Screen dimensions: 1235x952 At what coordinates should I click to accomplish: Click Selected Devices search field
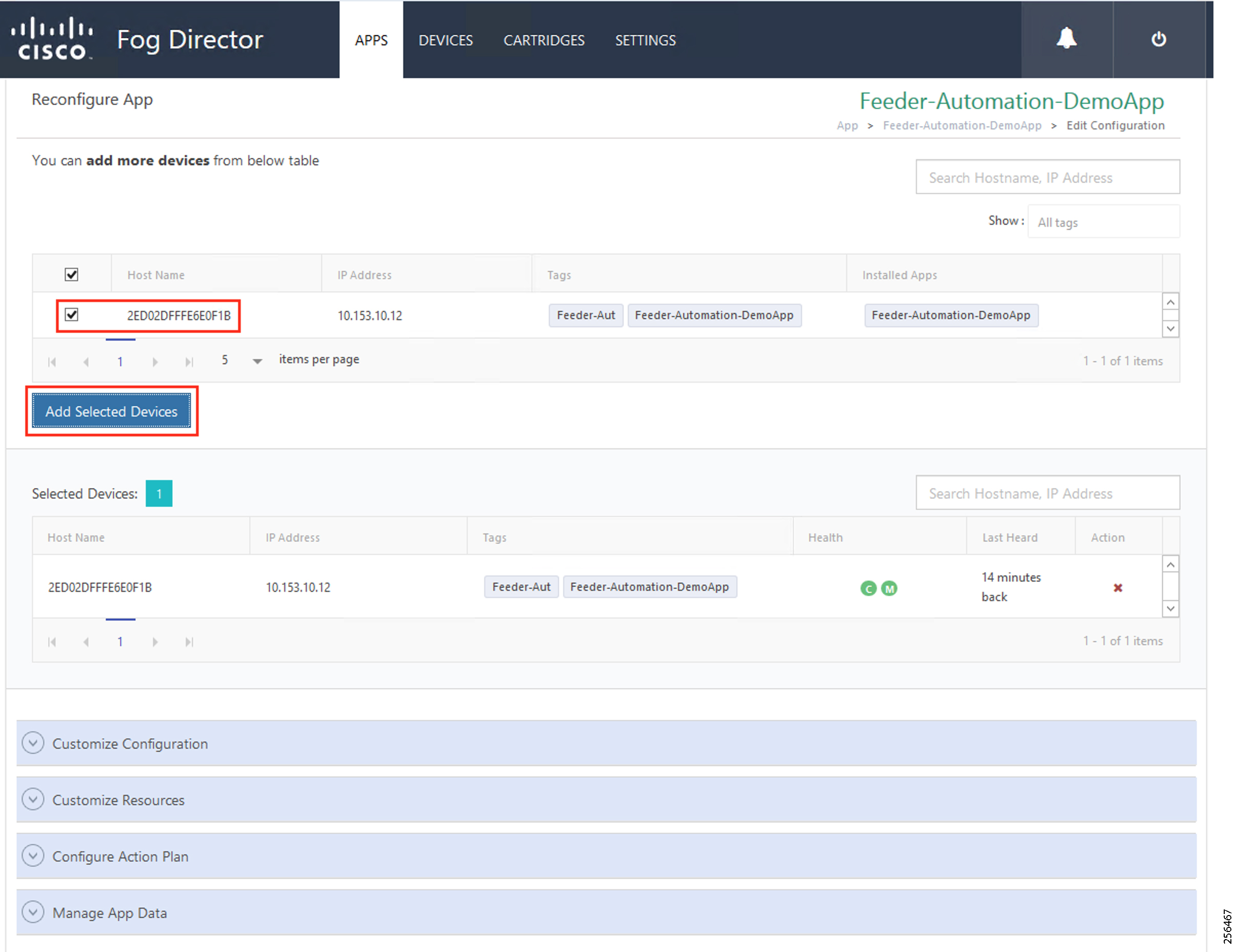(1047, 493)
